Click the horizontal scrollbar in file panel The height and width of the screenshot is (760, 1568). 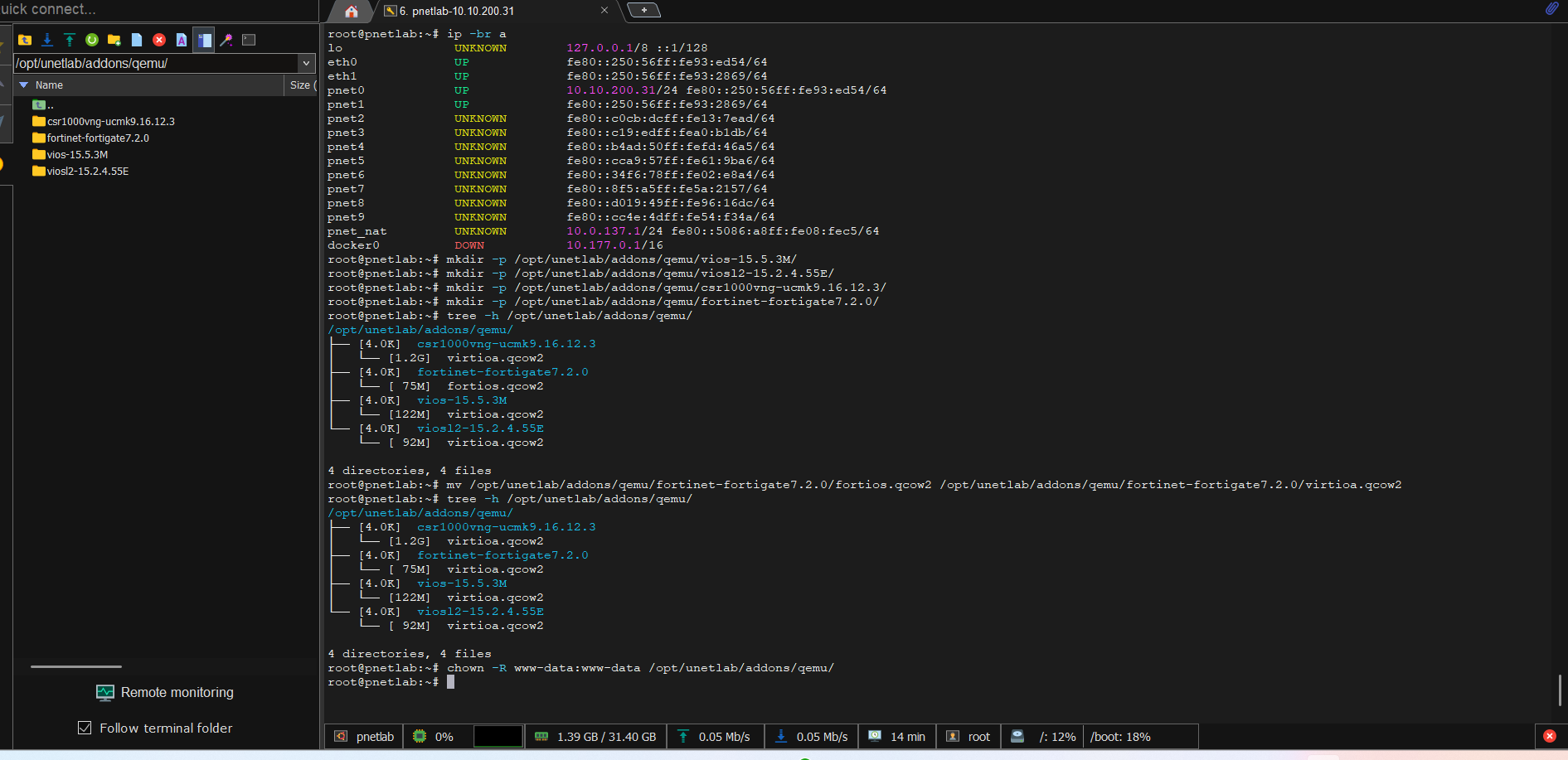coord(76,666)
